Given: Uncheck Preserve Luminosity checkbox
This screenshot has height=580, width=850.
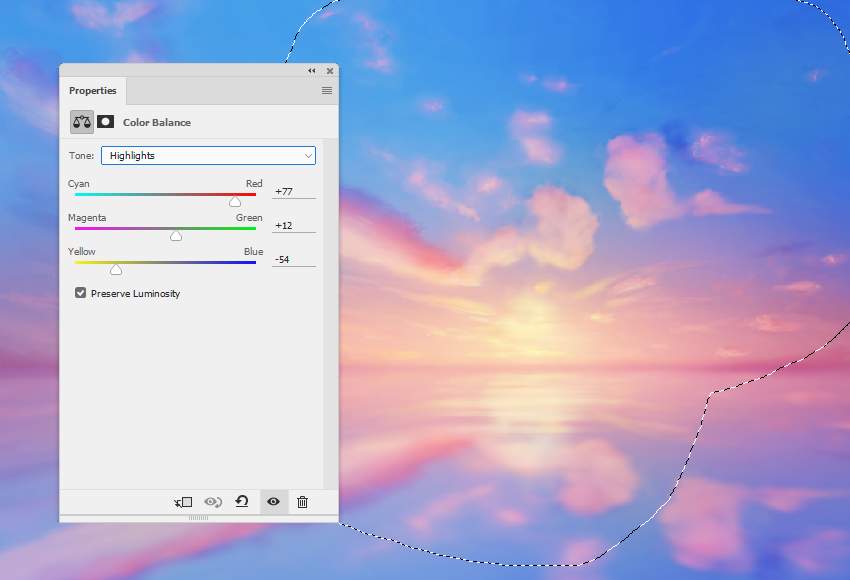Looking at the screenshot, I should tap(81, 293).
